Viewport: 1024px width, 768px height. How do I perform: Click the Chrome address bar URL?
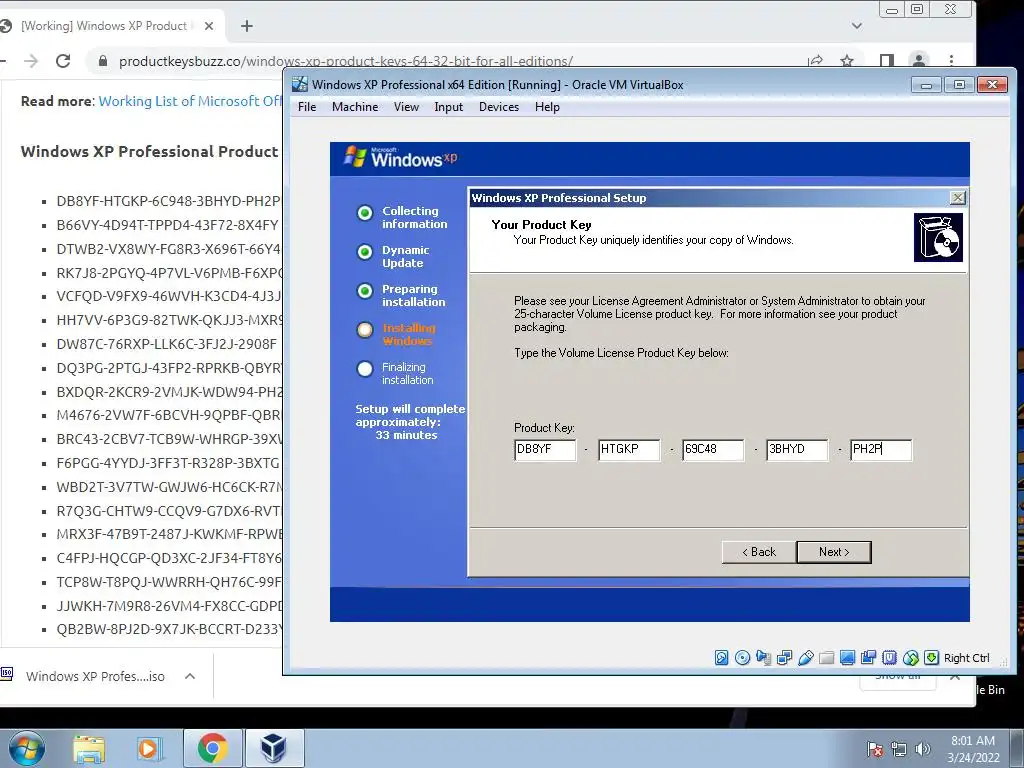pyautogui.click(x=345, y=61)
